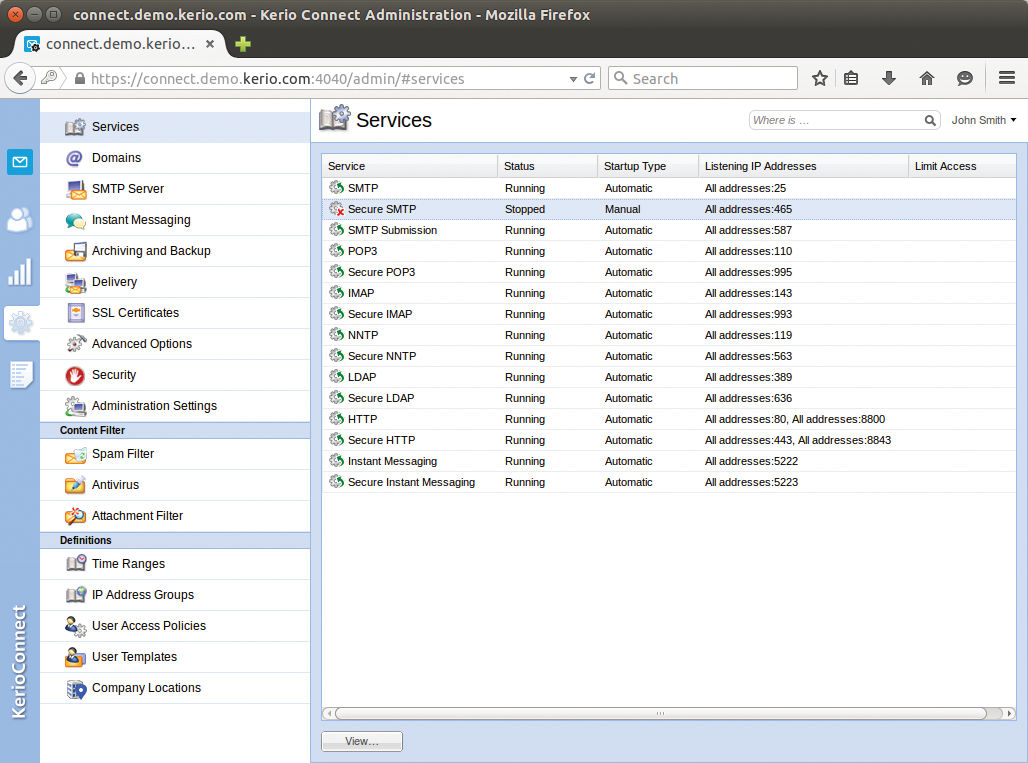The image size is (1028, 763).
Task: Open Statistics using the bar-chart sidebar icon
Action: click(x=19, y=271)
